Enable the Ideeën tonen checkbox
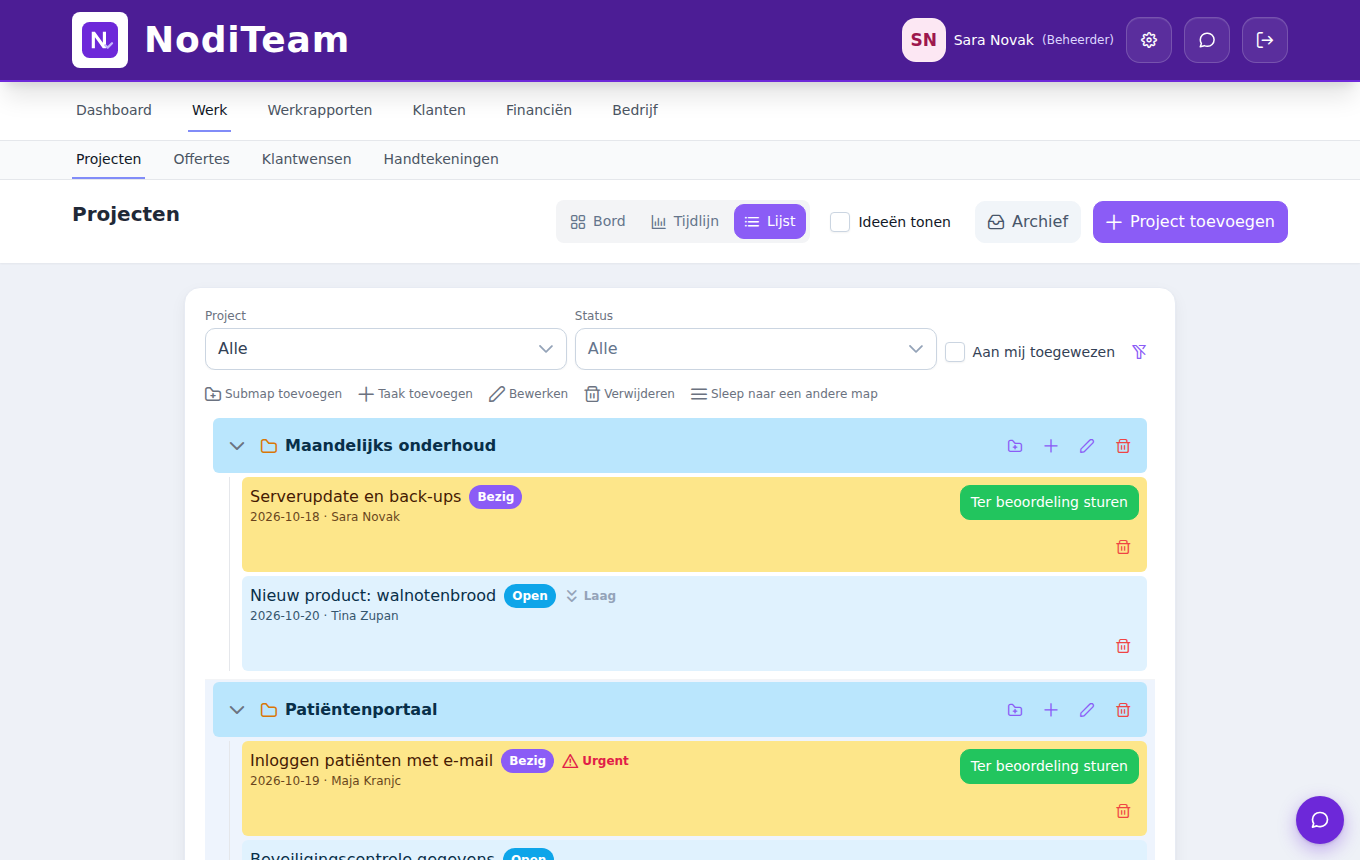Viewport: 1360px width, 860px height. [x=840, y=222]
